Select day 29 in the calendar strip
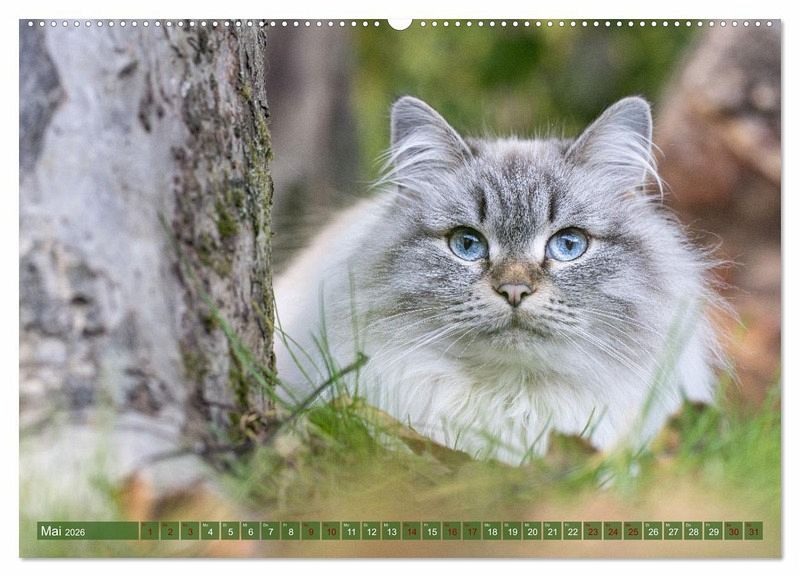The width and height of the screenshot is (800, 577). 714,531
